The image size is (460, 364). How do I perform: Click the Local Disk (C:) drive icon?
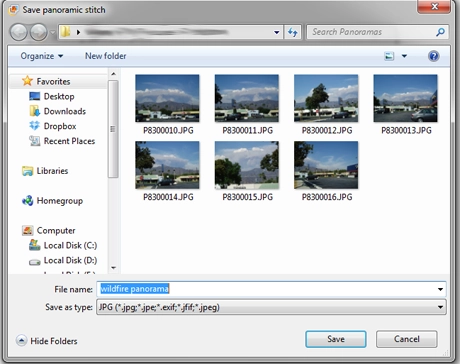click(x=34, y=245)
